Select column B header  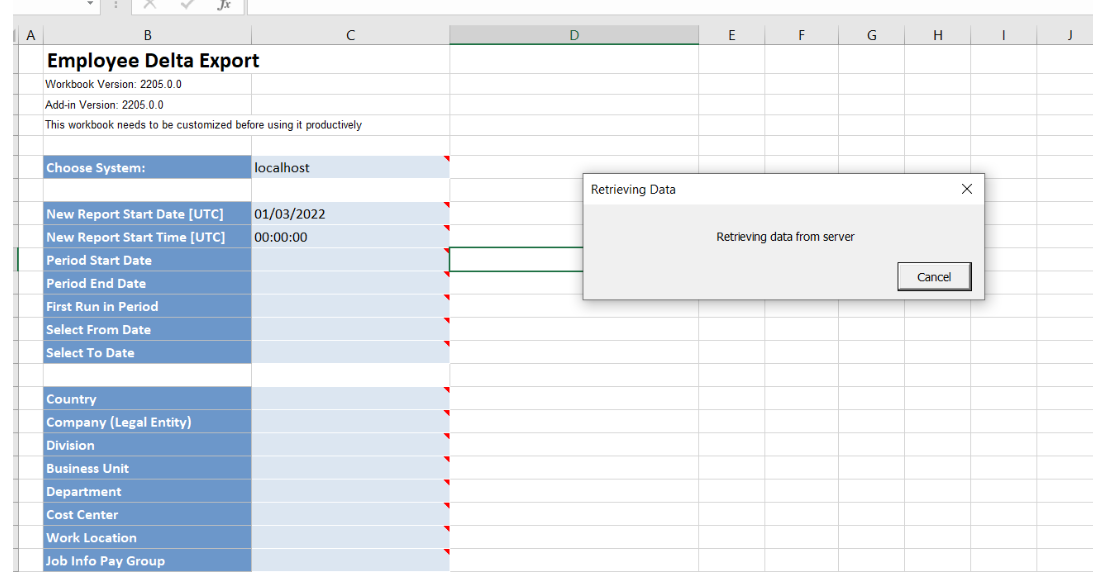click(147, 35)
